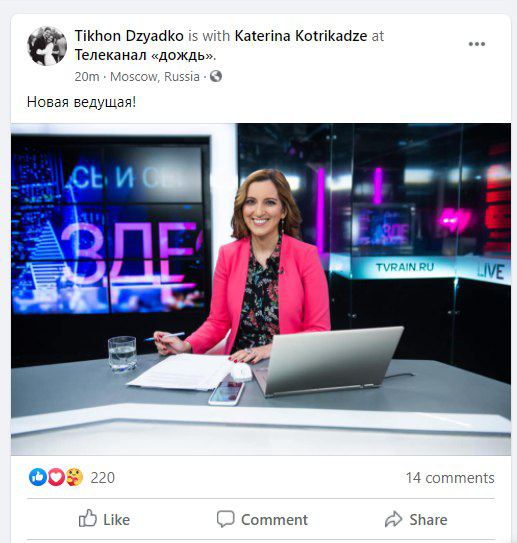This screenshot has height=543, width=517.
Task: Click the Share button label
Action: [x=428, y=519]
